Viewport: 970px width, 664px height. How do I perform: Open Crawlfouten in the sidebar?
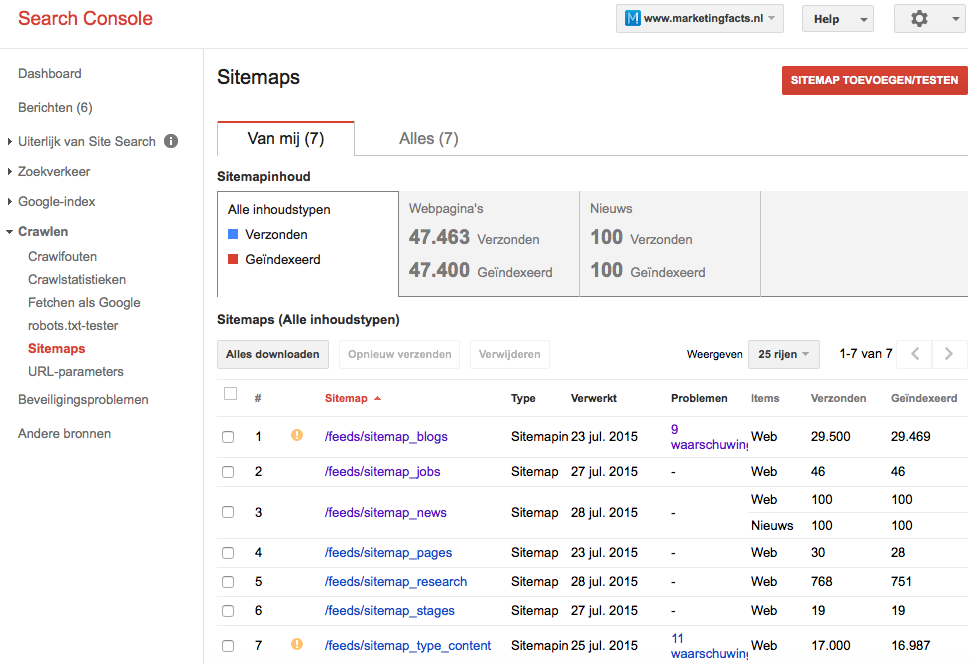[x=63, y=257]
